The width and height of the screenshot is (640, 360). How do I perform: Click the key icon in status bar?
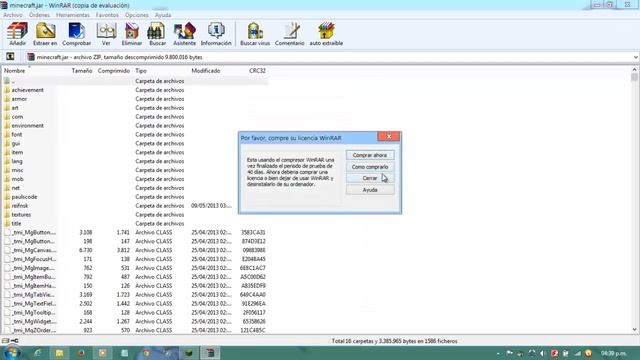15,341
